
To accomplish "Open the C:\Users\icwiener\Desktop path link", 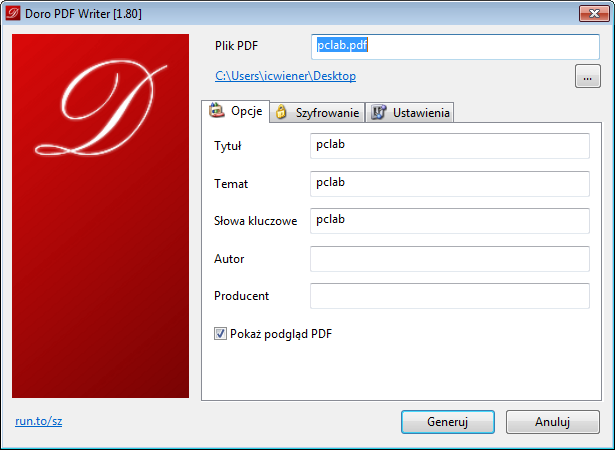I will click(286, 76).
